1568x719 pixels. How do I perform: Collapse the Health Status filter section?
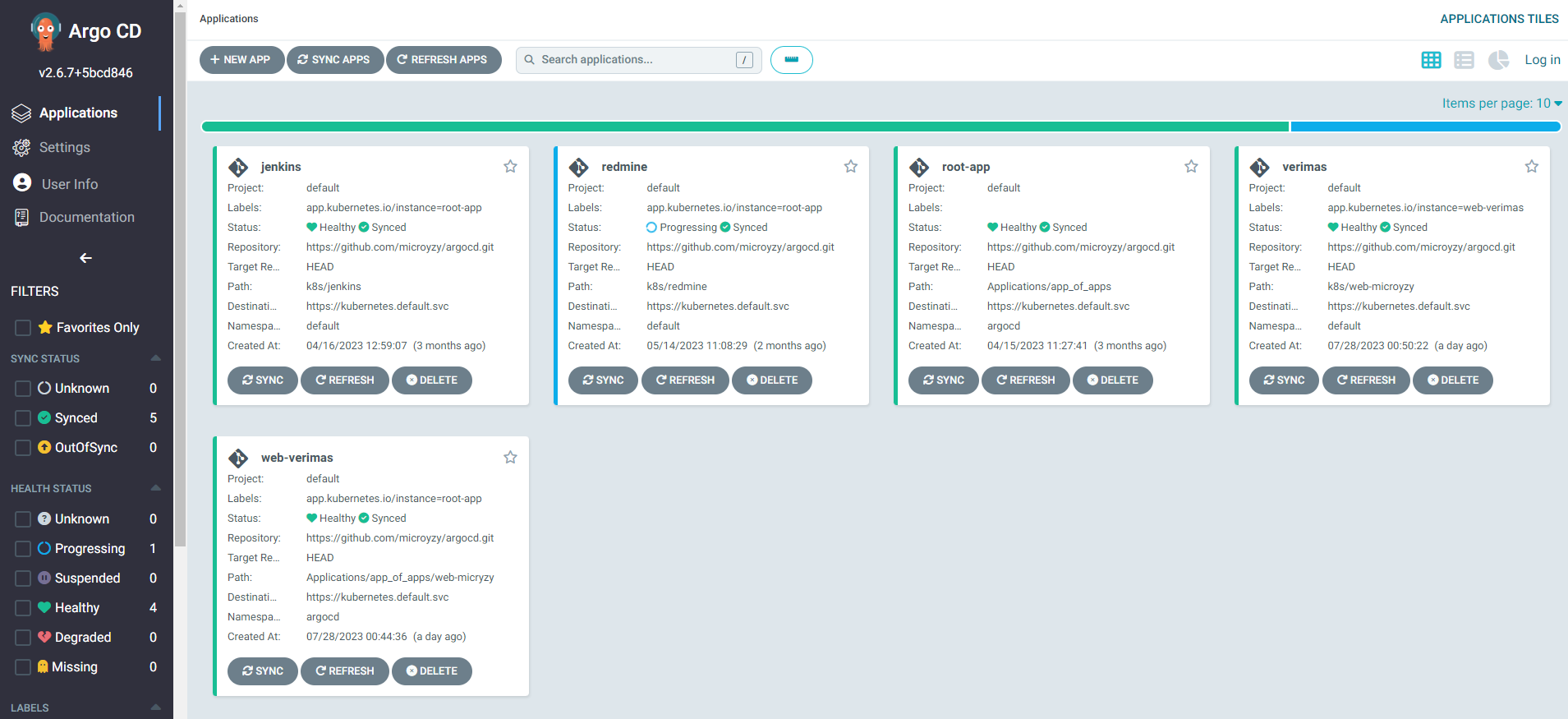point(156,488)
